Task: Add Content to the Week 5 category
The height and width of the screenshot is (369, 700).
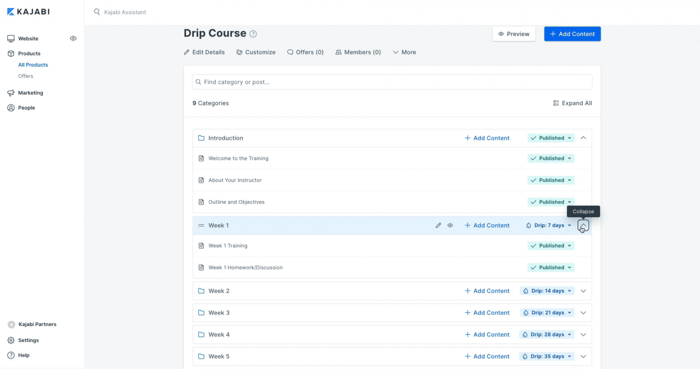Action: 487,357
